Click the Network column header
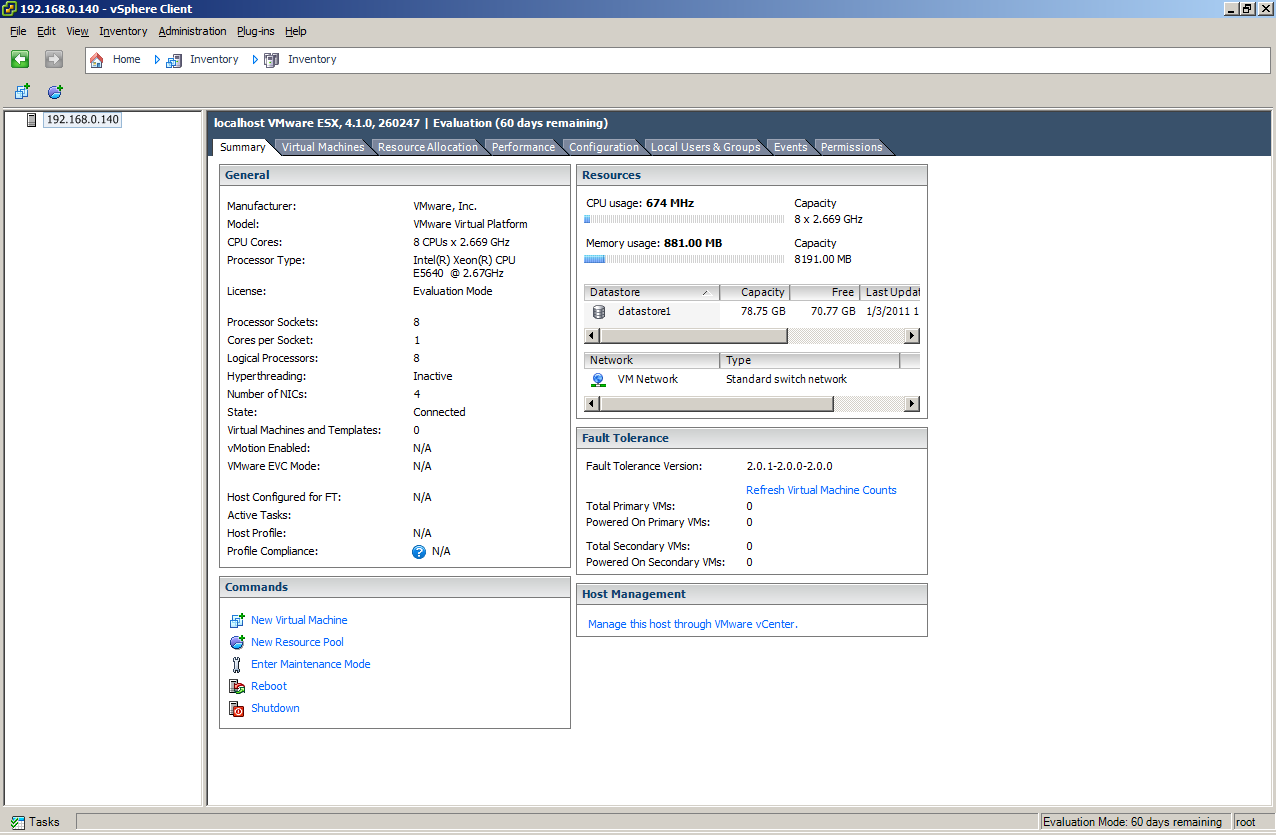The width and height of the screenshot is (1280, 835). pos(652,360)
